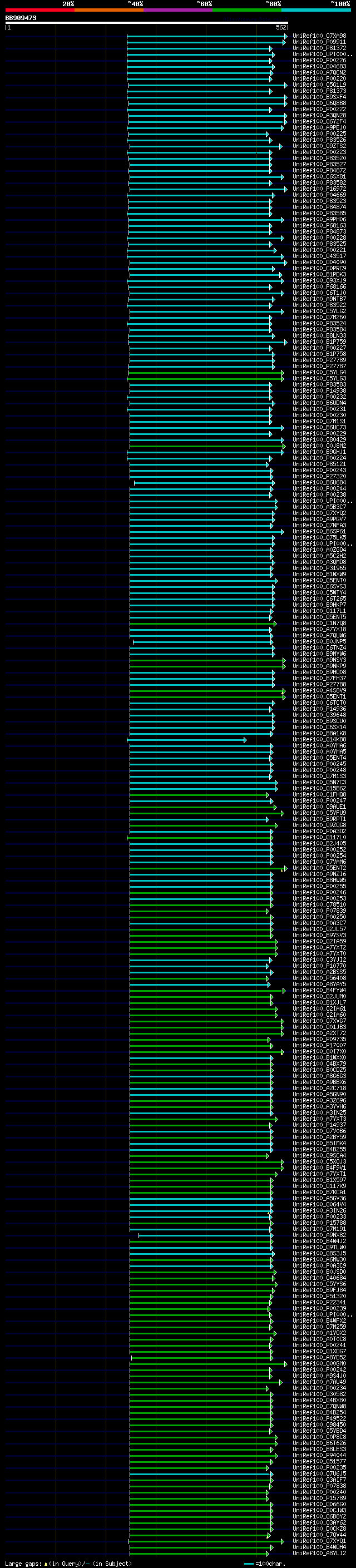Click the orange ~40% identity legend segment
The image size is (356, 1568).
[x=109, y=10]
